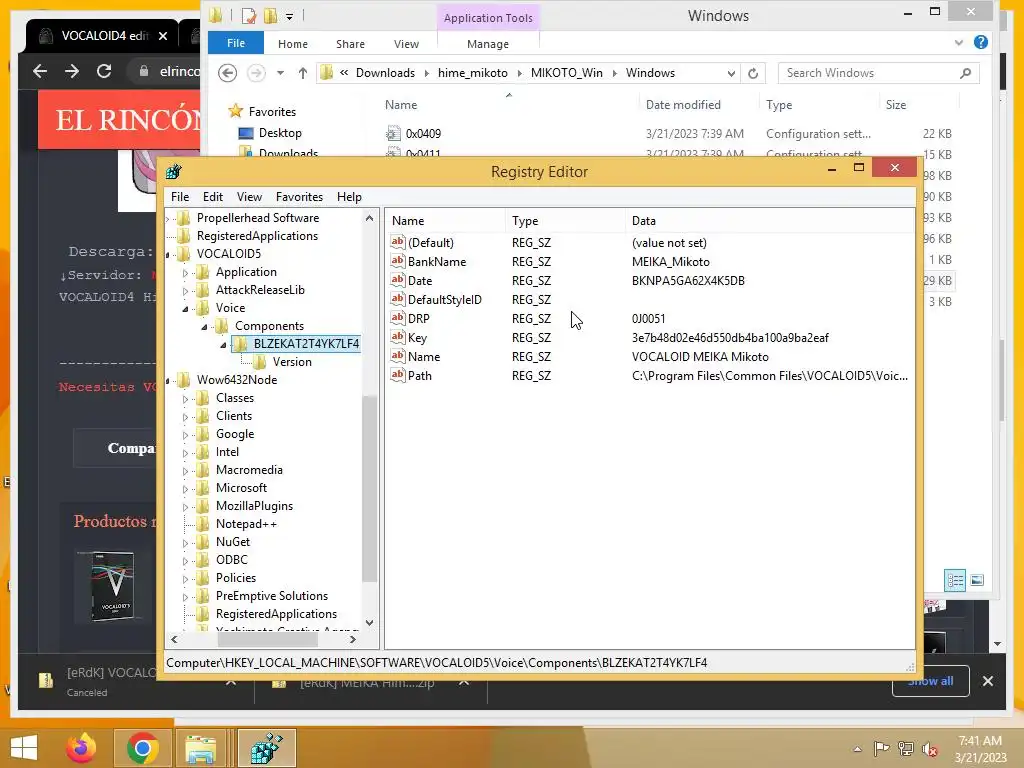Viewport: 1024px width, 768px height.
Task: Switch to the Share ribbon tab in Explorer
Action: pos(350,44)
